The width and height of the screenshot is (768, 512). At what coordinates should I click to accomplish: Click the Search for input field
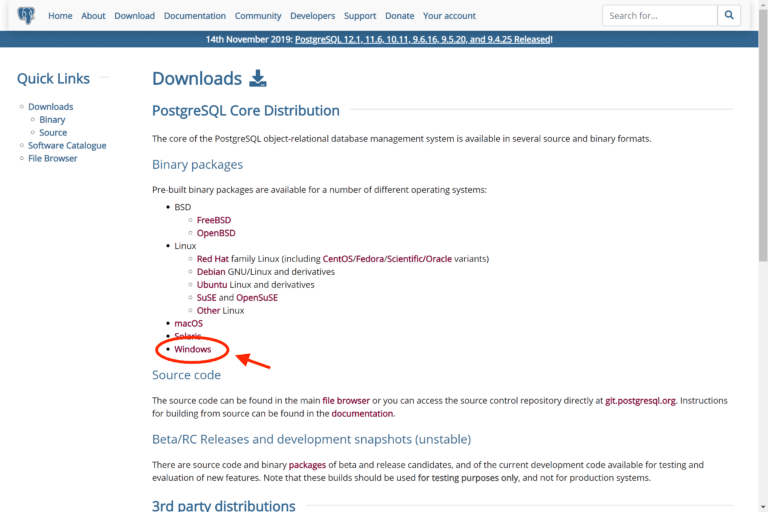659,16
